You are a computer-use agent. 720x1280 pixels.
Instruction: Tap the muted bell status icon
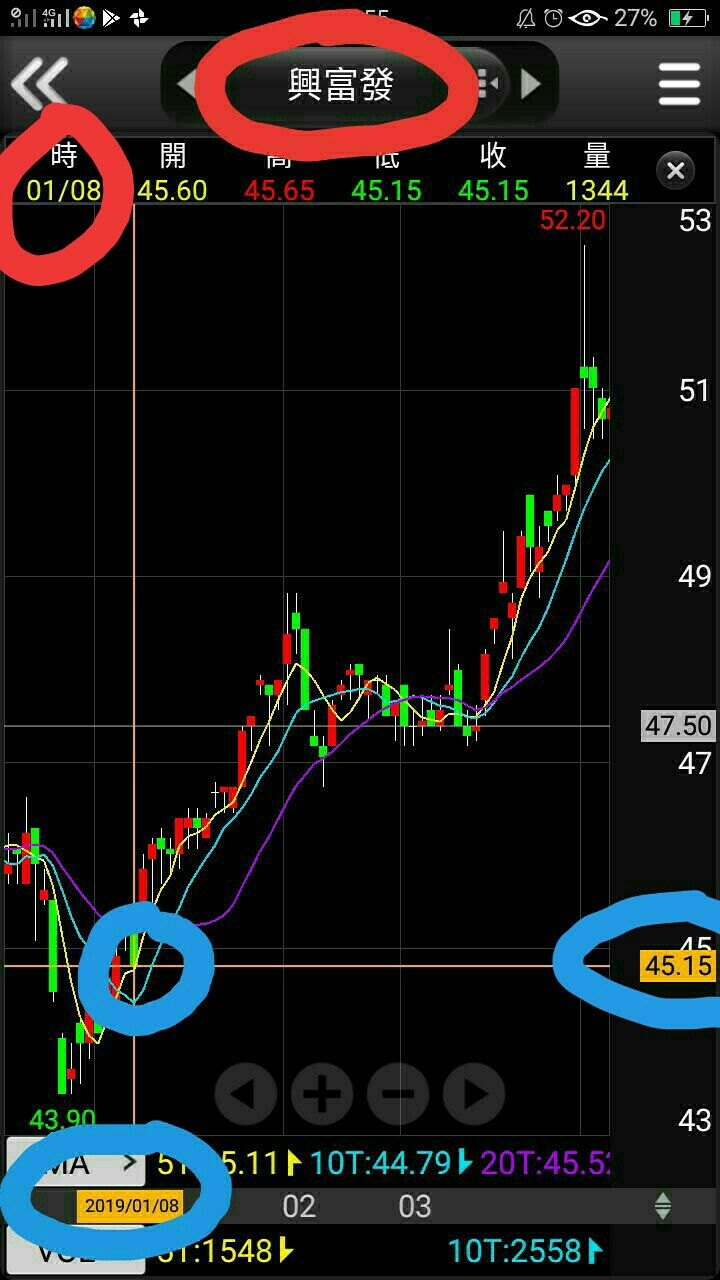click(526, 17)
